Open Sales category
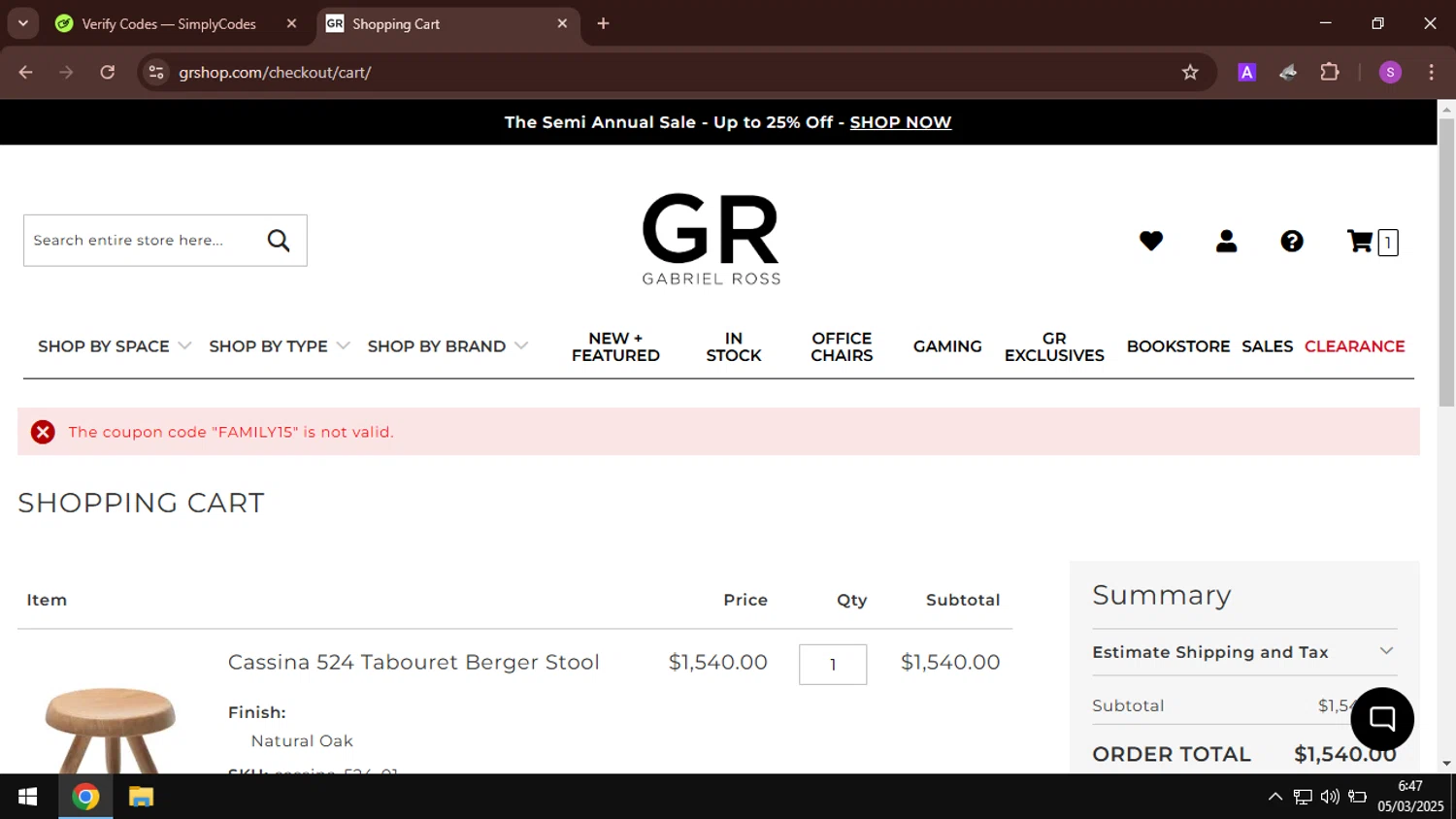This screenshot has height=819, width=1456. pyautogui.click(x=1267, y=346)
